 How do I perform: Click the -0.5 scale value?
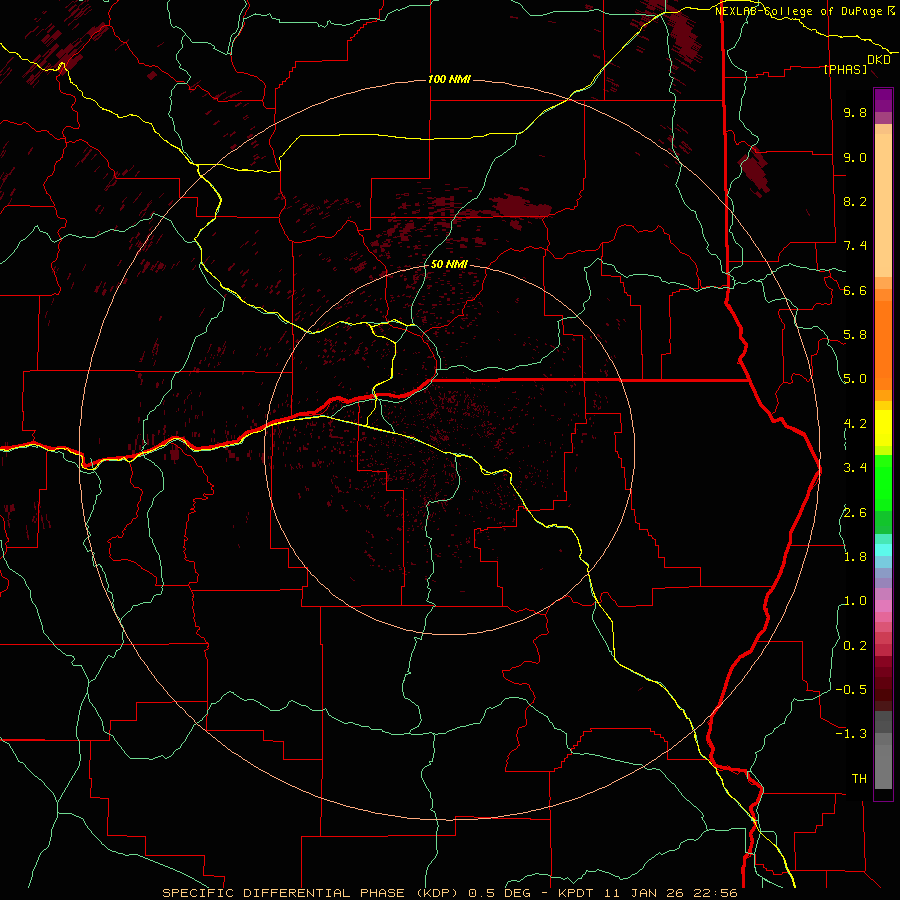click(x=851, y=690)
